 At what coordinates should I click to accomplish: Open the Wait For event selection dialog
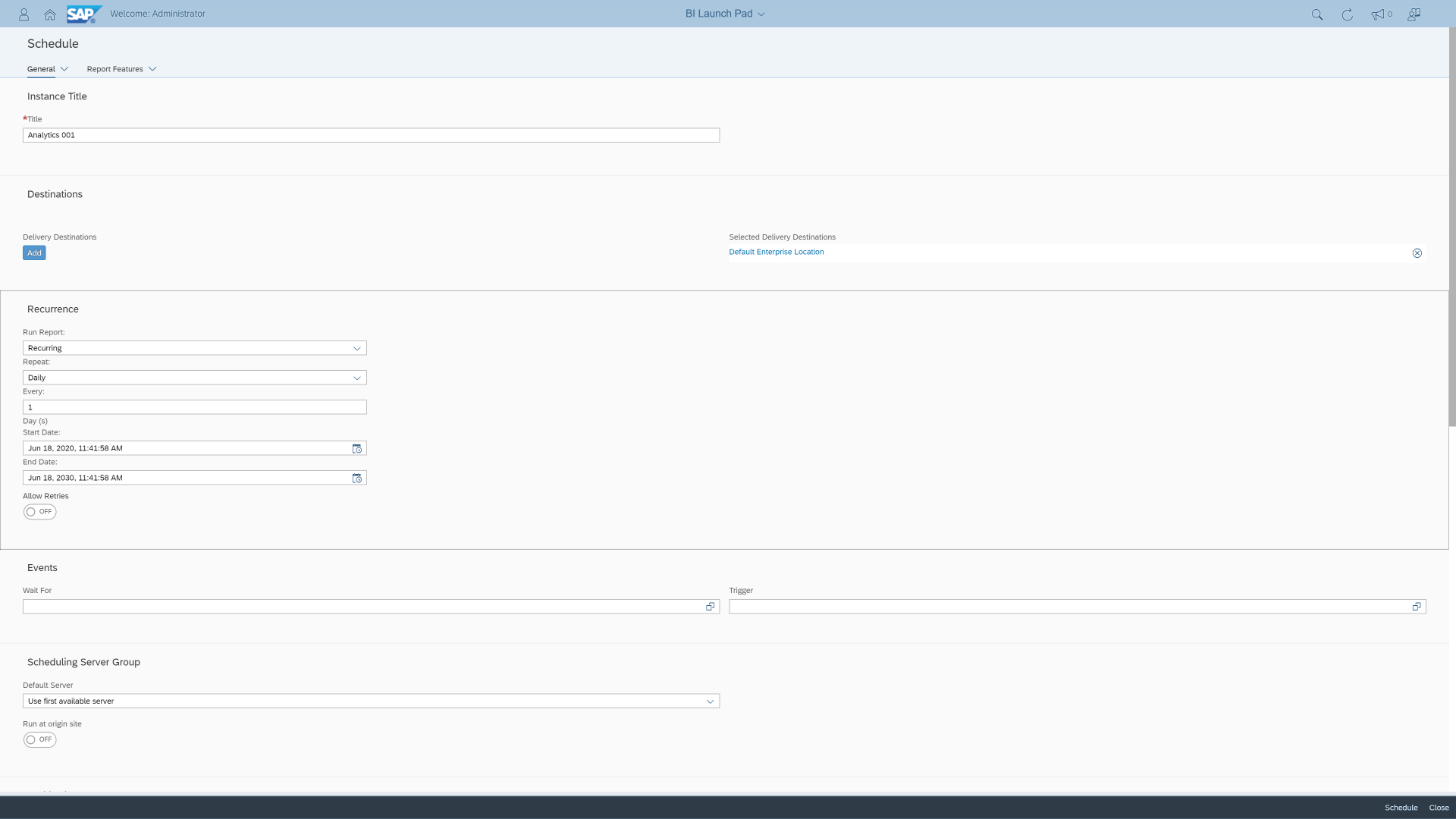pyautogui.click(x=710, y=607)
